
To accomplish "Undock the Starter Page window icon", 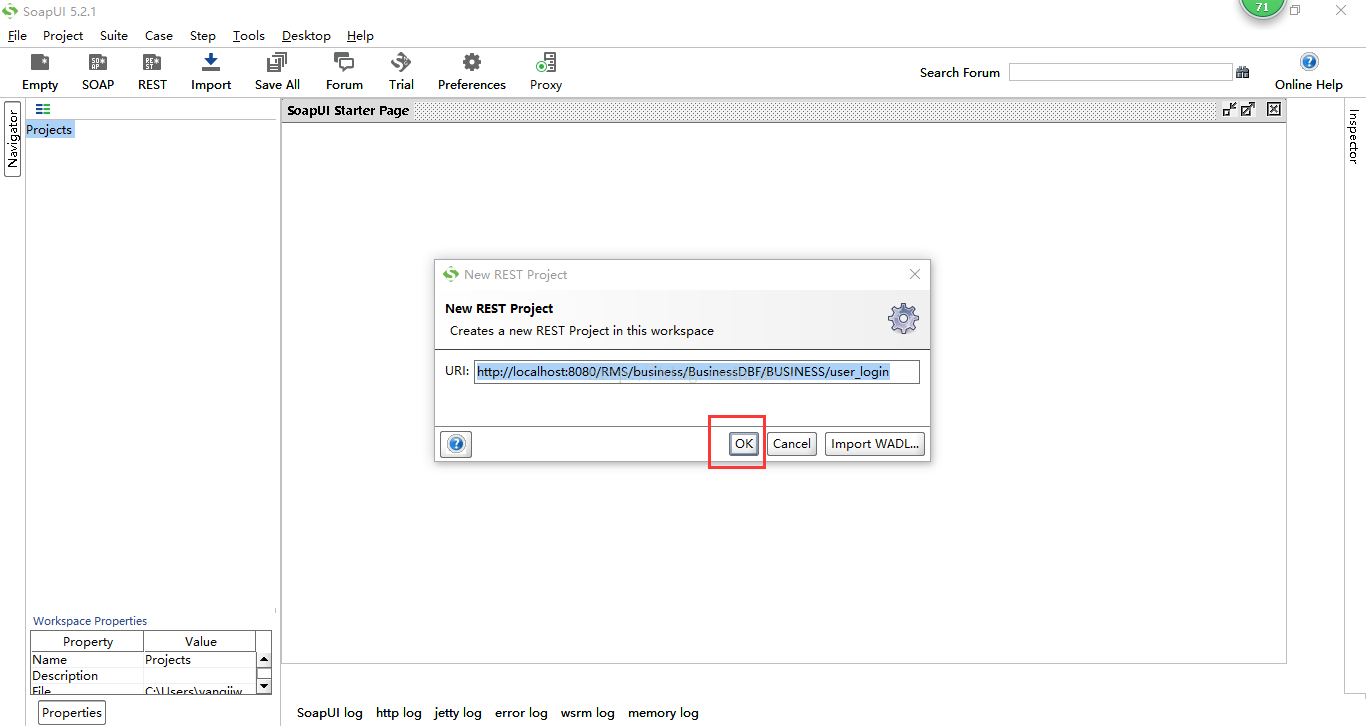I will pyautogui.click(x=1230, y=109).
